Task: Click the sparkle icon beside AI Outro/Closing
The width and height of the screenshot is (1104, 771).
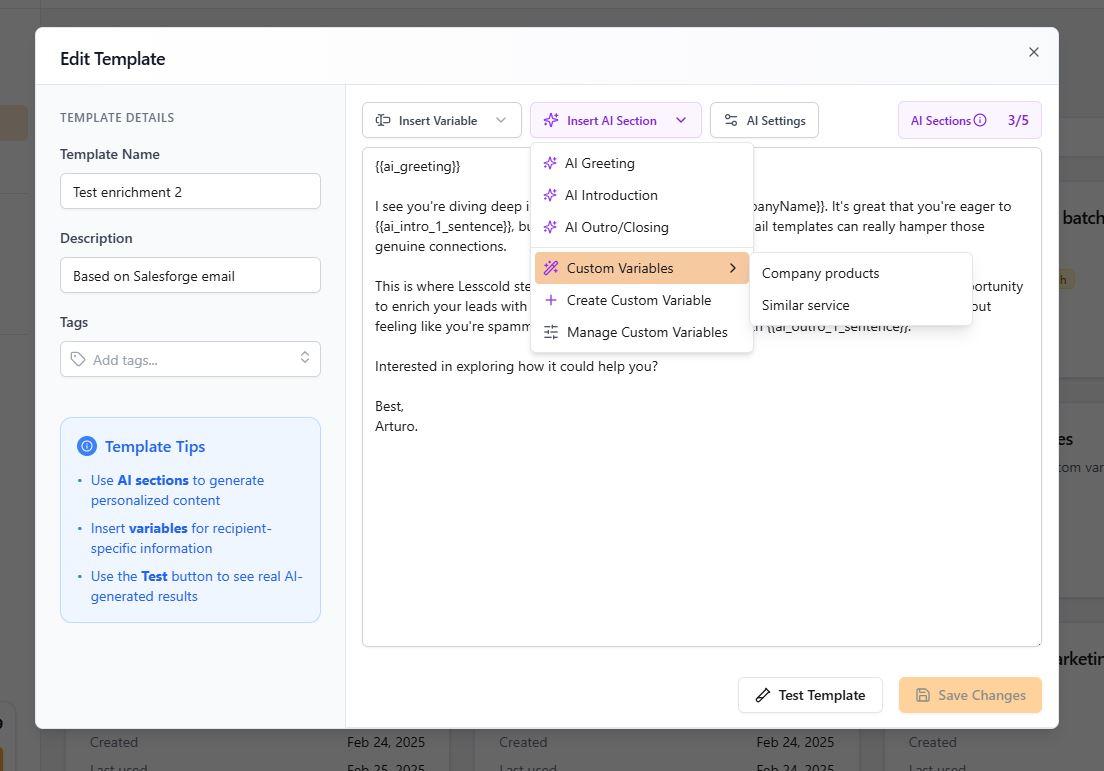Action: [x=550, y=227]
